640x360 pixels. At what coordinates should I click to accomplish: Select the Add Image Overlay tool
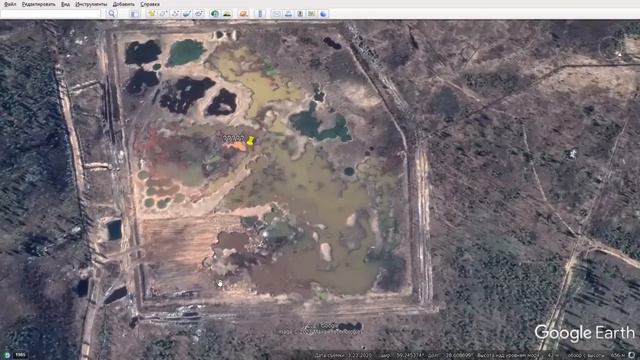pyautogui.click(x=187, y=13)
